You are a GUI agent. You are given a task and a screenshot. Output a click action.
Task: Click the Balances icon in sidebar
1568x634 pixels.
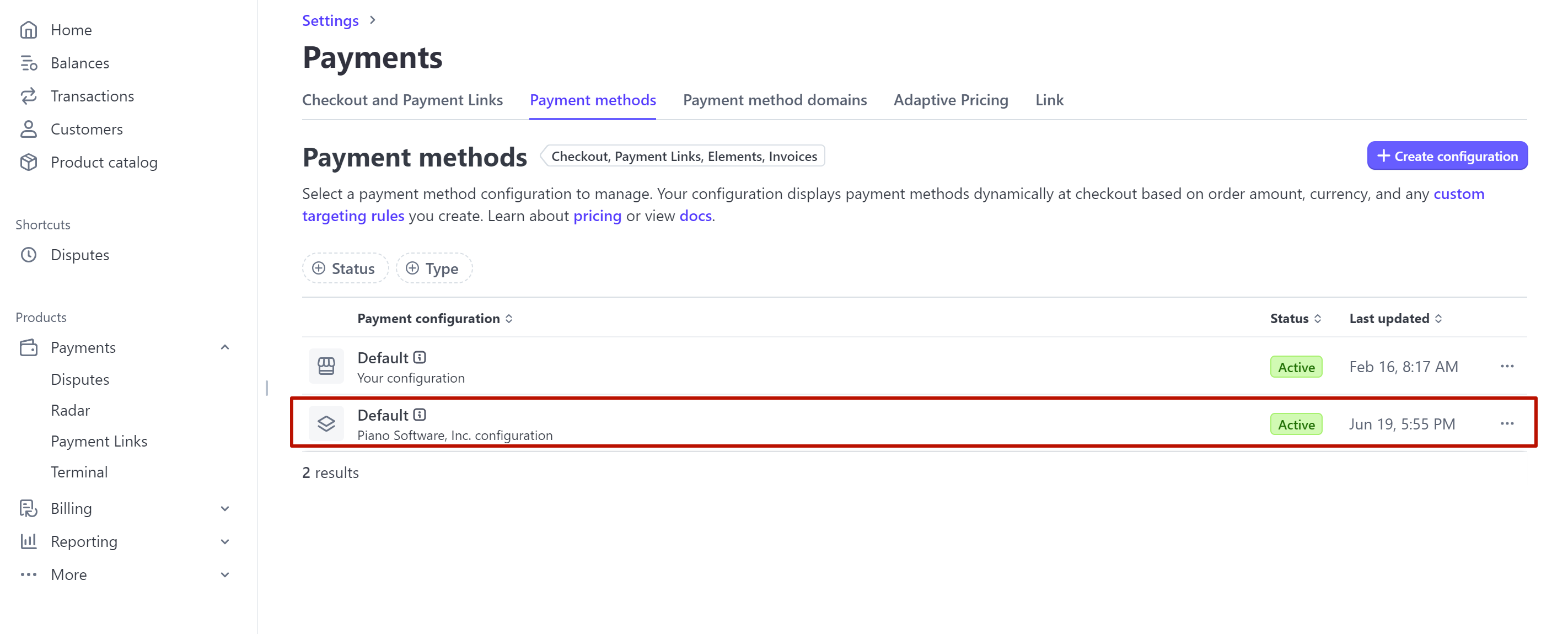29,63
